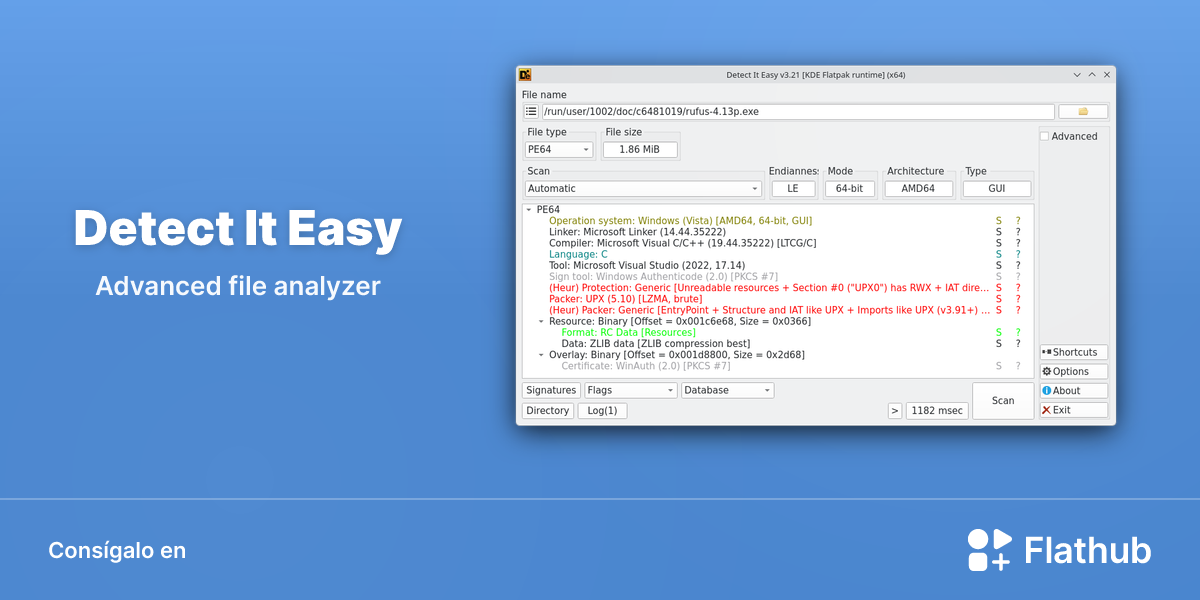This screenshot has width=1200, height=600.
Task: Open the Options dialog
Action: 1074,371
